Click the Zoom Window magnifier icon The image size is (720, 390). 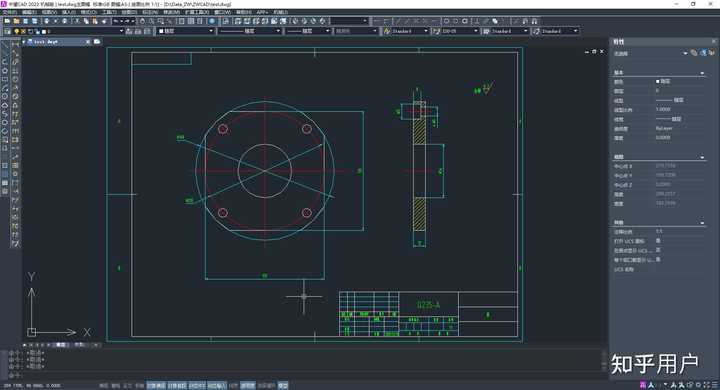160,21
